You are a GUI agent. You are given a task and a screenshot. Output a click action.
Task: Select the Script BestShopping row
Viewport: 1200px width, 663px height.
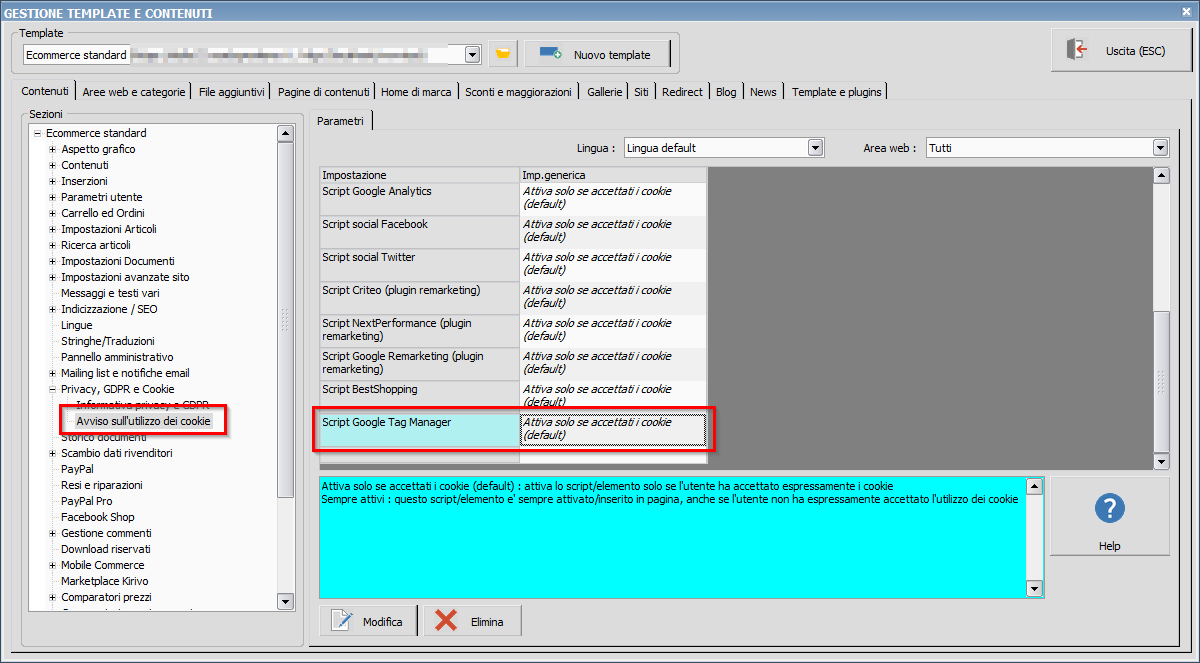click(x=513, y=397)
